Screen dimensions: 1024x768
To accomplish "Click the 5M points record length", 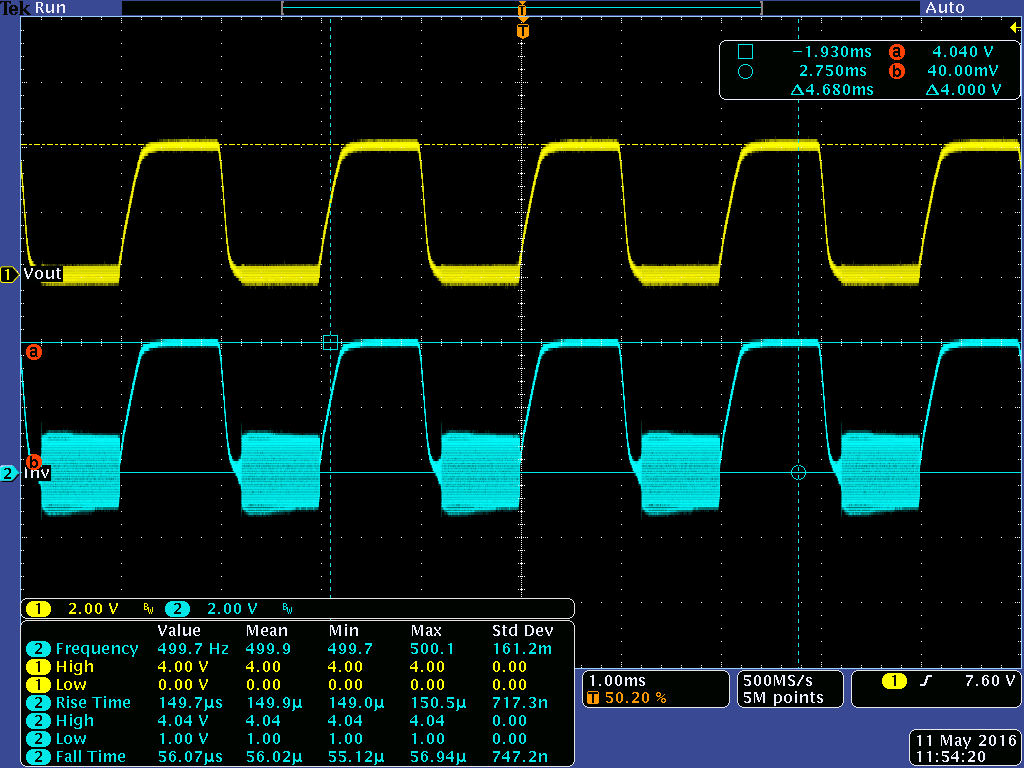I will pos(783,698).
